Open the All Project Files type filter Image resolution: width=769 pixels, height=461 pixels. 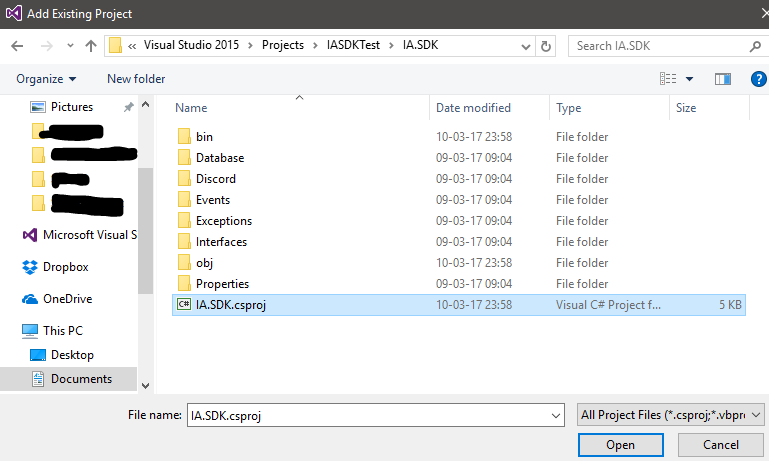click(x=670, y=415)
